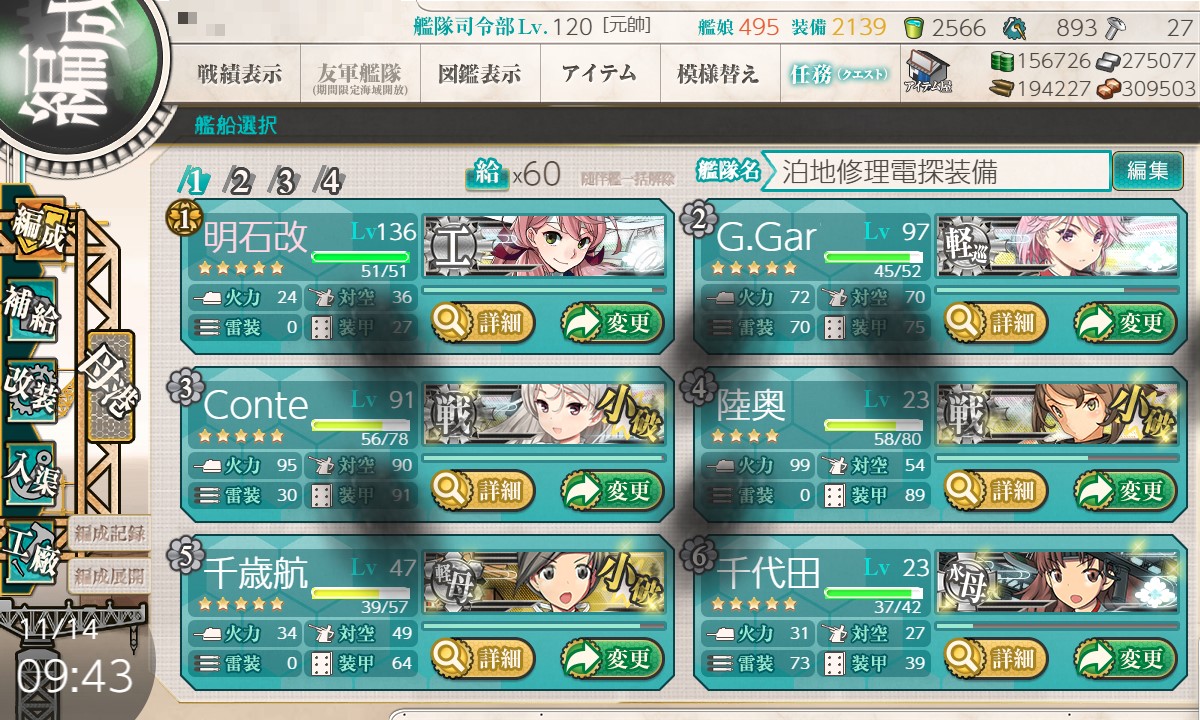This screenshot has height=720, width=1200.
Task: Switch to fleet 3 tab
Action: pos(284,181)
